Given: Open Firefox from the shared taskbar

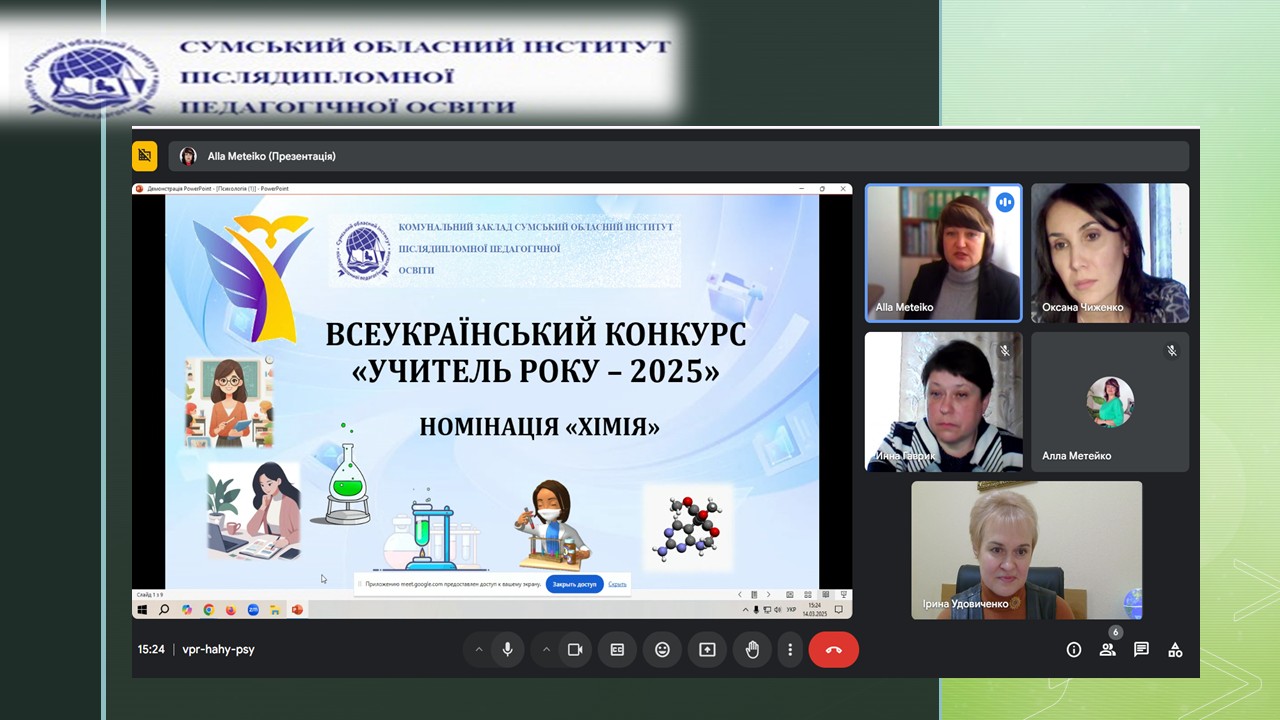Looking at the screenshot, I should [x=231, y=609].
